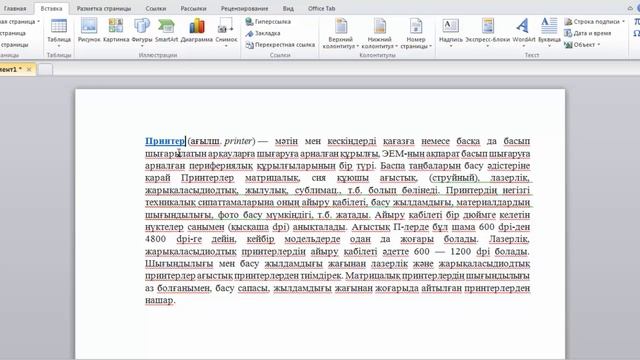Click the number 4800 in the paragraph
The image size is (640, 360).
point(156,239)
